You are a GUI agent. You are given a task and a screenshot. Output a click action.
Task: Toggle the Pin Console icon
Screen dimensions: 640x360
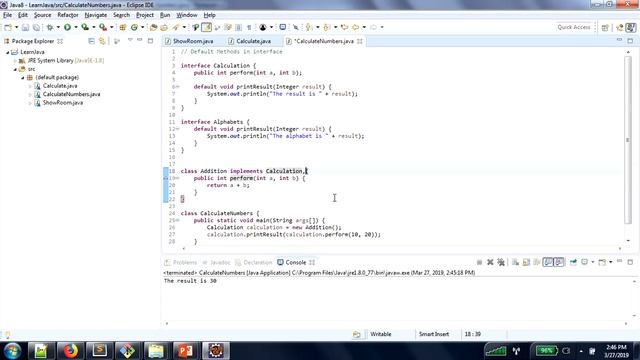pyautogui.click(x=573, y=262)
